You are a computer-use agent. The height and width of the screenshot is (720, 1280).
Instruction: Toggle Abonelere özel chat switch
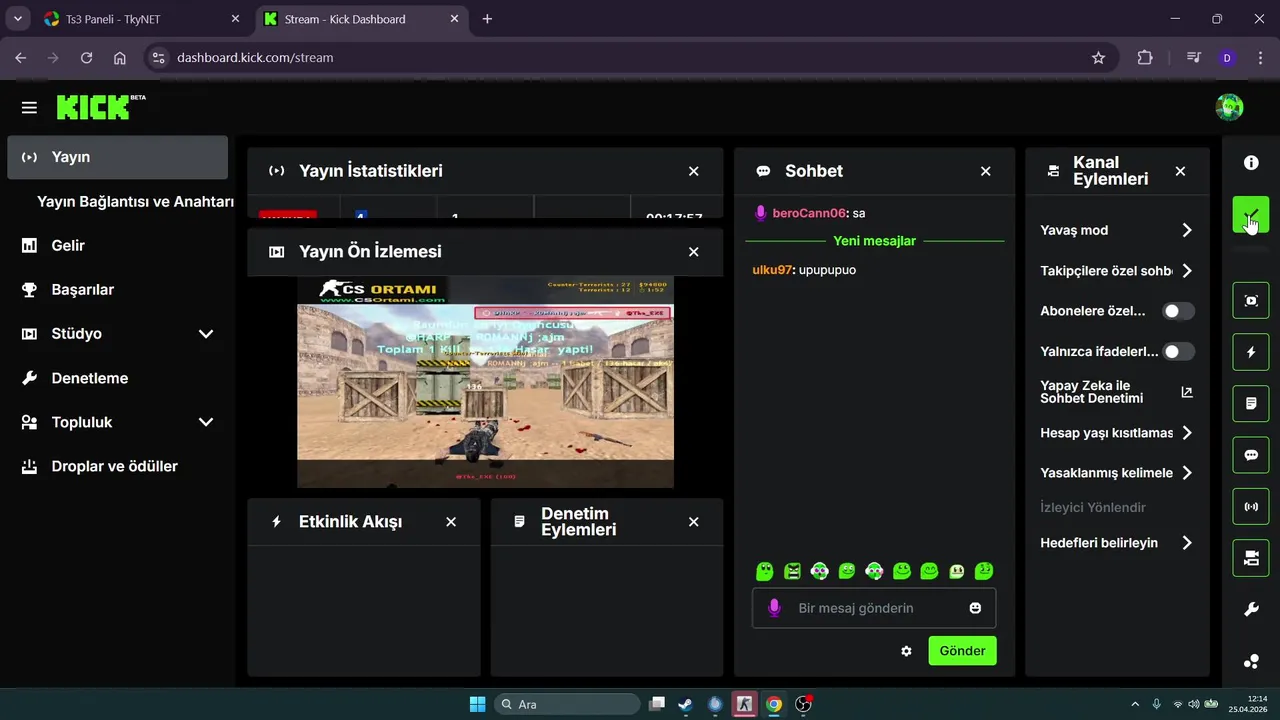[x=1178, y=311]
